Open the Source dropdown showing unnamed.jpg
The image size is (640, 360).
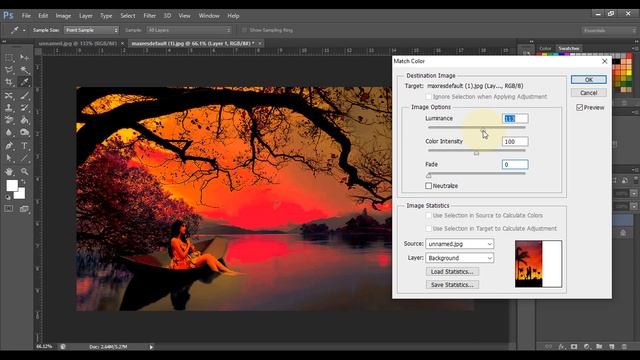click(460, 244)
